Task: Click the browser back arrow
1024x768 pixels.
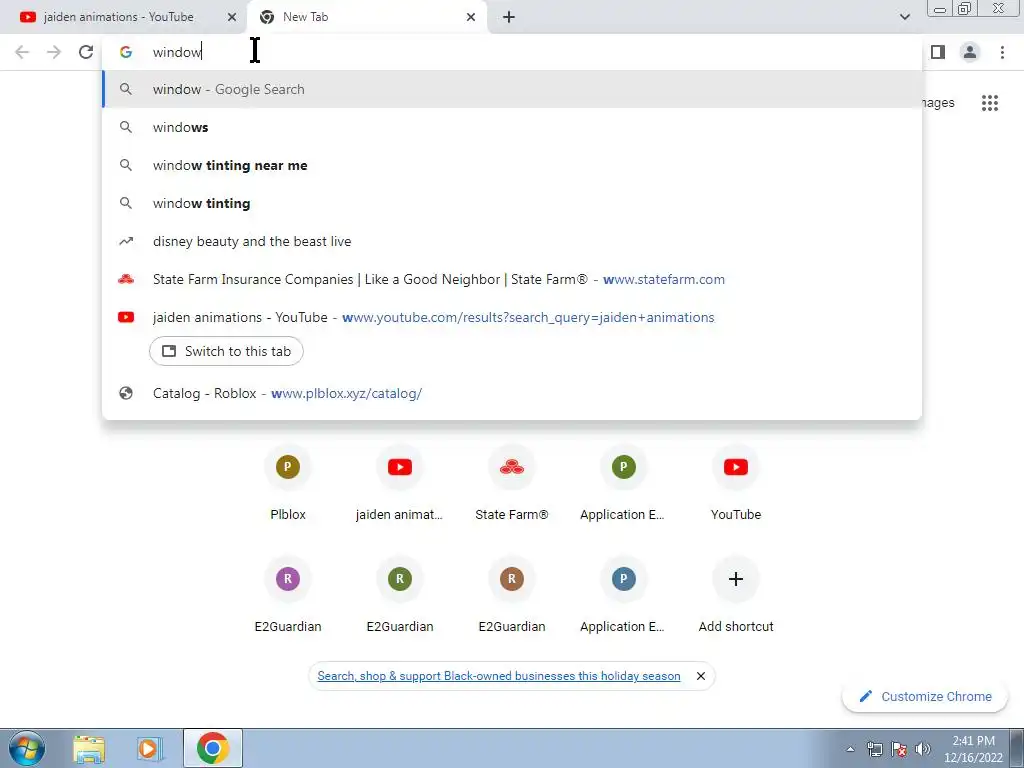Action: point(22,52)
